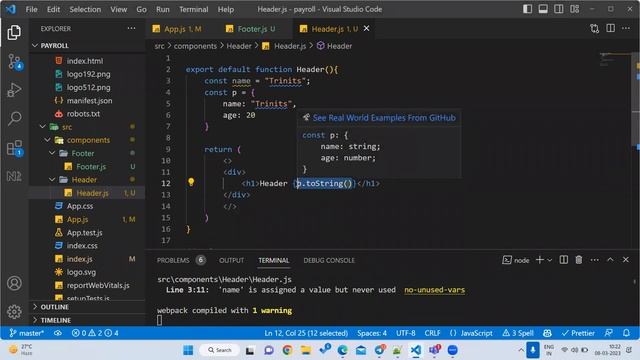Open manifest.json in explorer

(89, 100)
